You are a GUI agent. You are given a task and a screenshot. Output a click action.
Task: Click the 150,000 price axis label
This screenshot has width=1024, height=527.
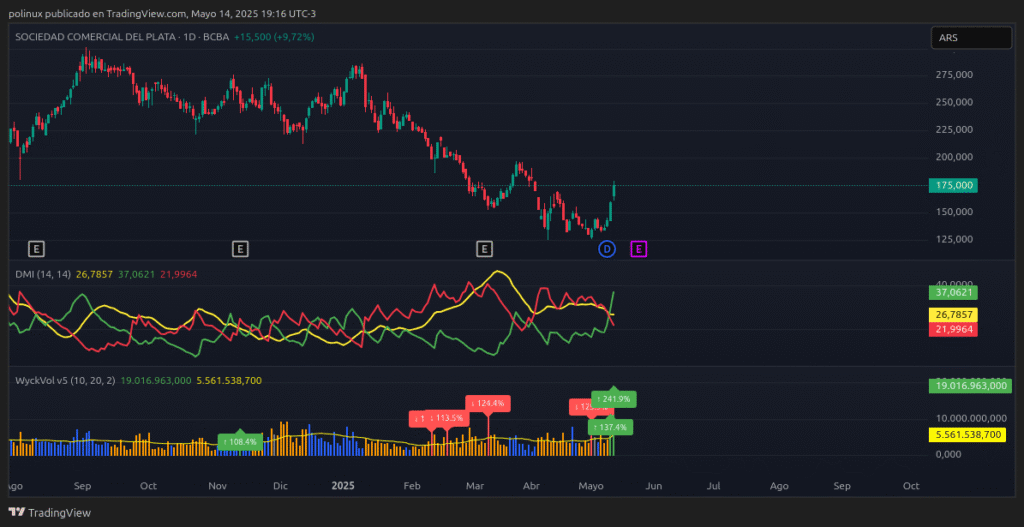pyautogui.click(x=953, y=212)
